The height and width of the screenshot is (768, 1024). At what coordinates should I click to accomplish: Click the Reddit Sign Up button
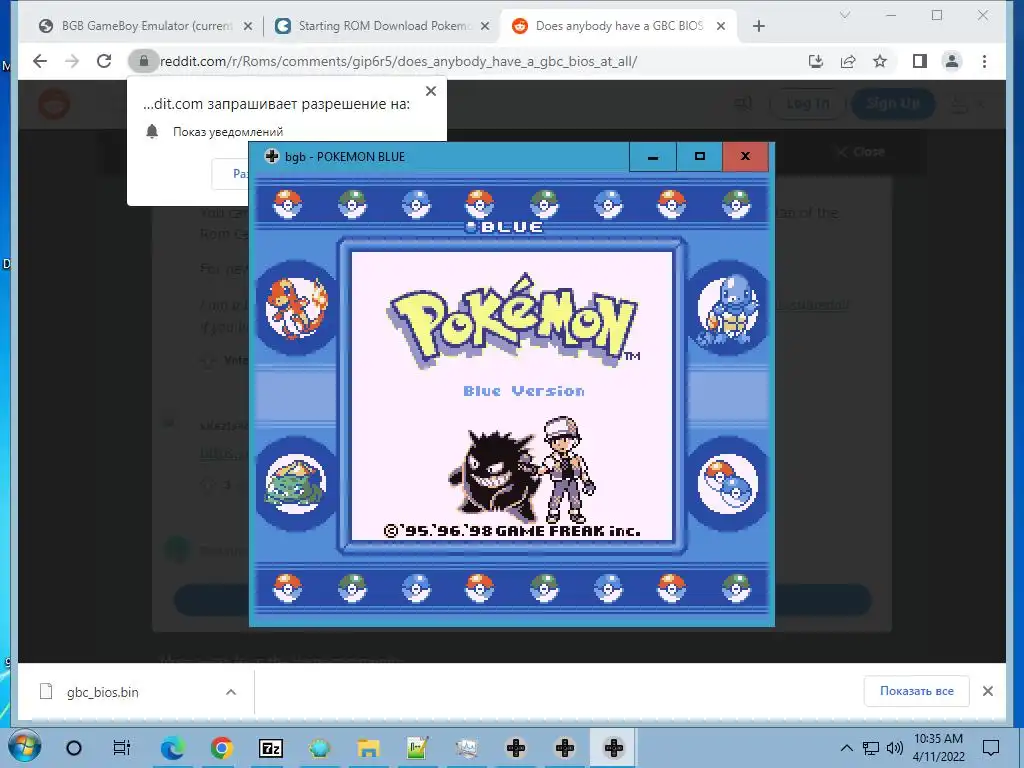(893, 104)
